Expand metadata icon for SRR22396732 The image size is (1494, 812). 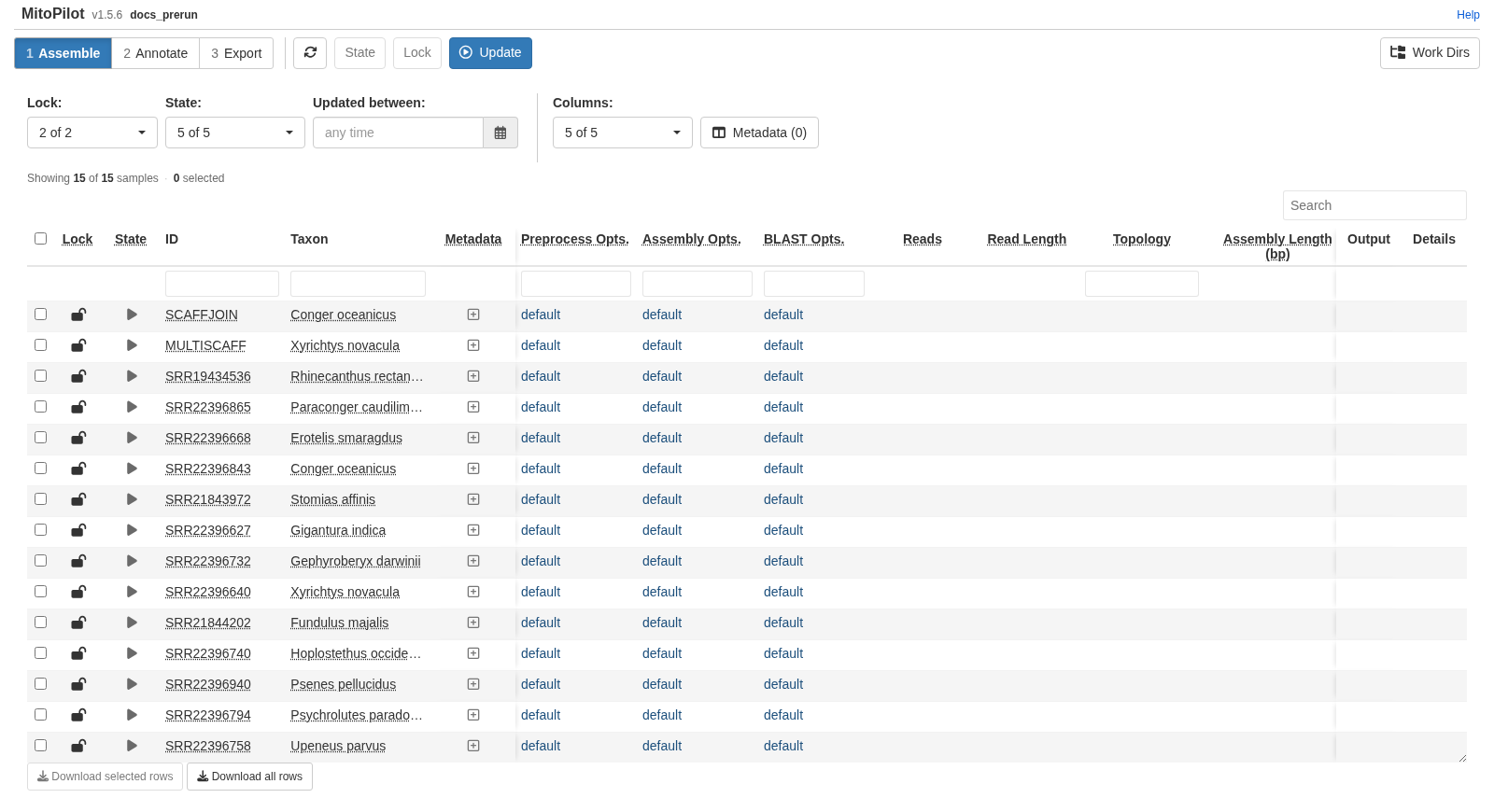(473, 561)
